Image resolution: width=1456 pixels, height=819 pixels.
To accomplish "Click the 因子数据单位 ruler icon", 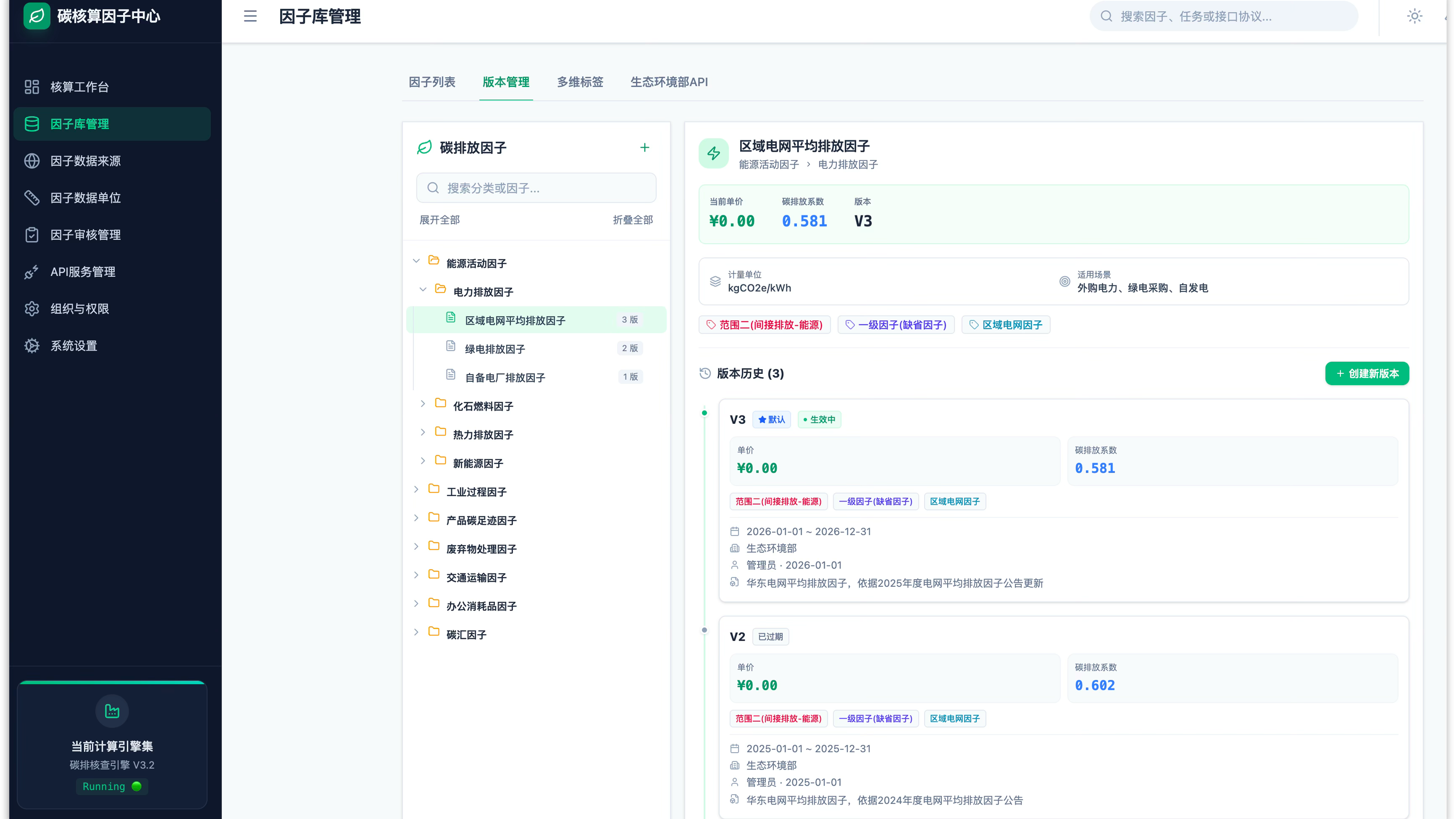I will pos(32,198).
